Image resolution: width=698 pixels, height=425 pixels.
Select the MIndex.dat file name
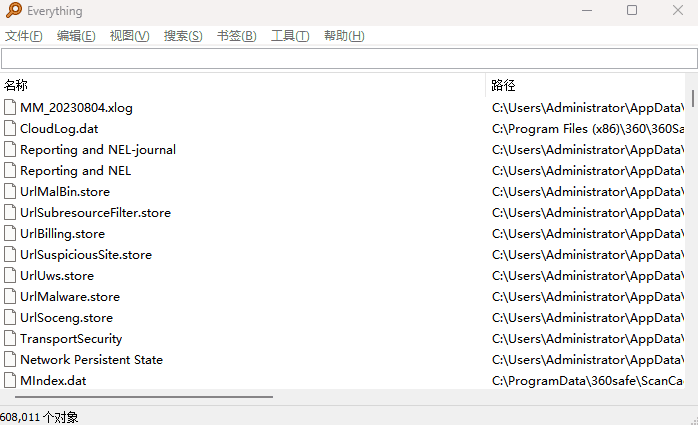pyautogui.click(x=53, y=380)
